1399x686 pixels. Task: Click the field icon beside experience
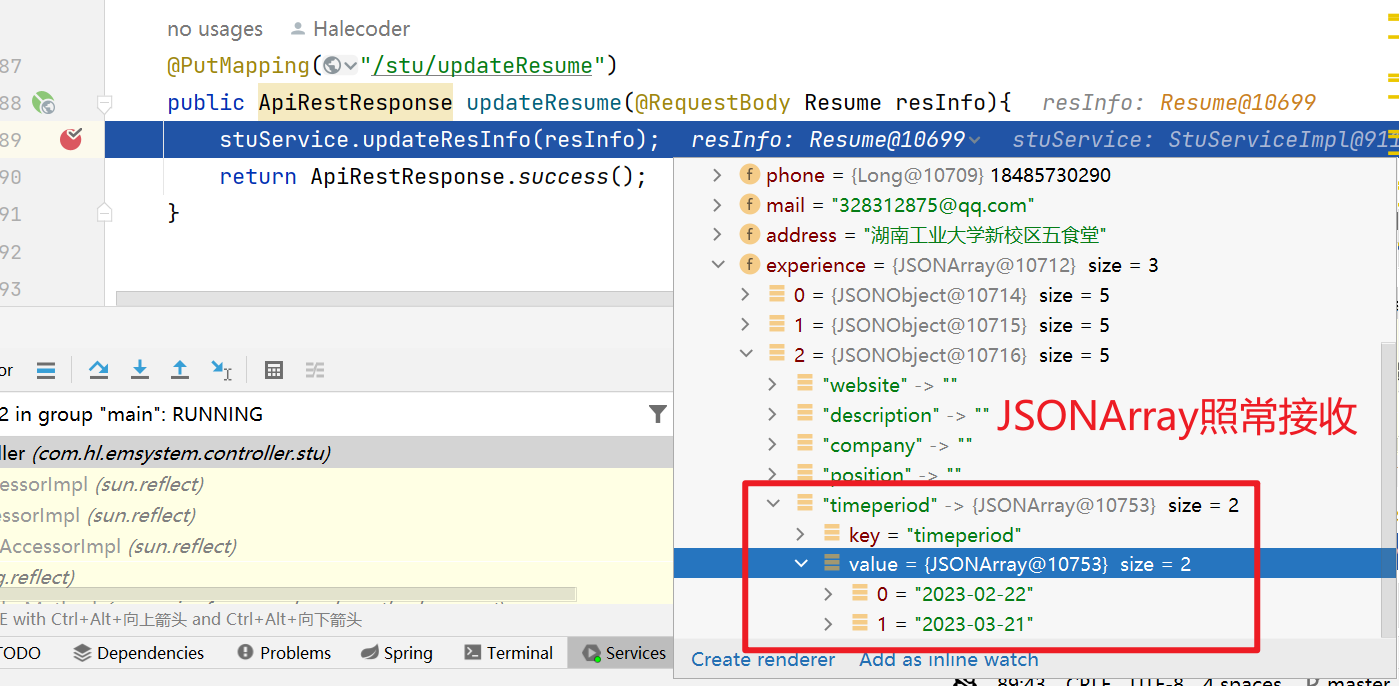click(749, 265)
